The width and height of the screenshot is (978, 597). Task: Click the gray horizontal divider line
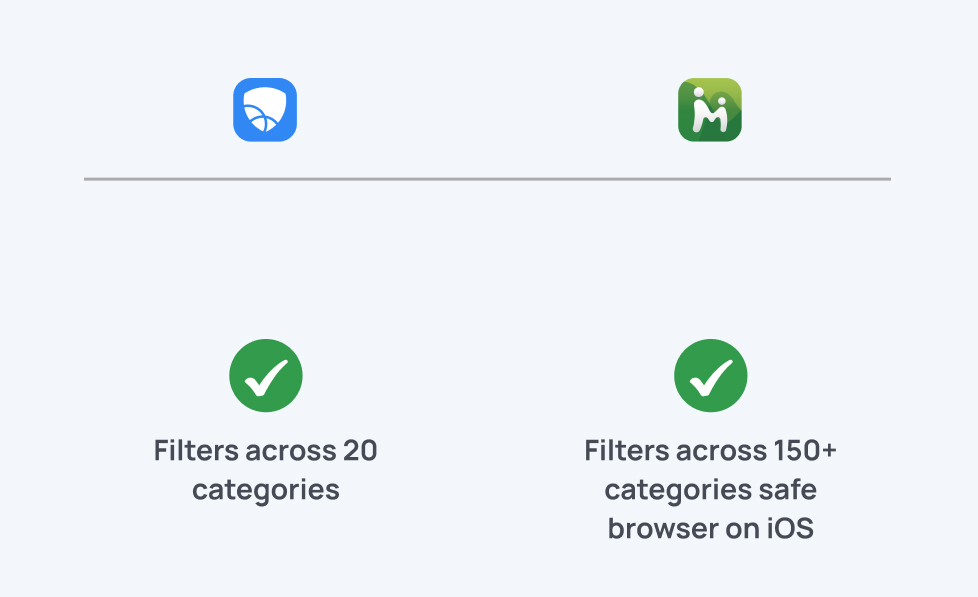pos(487,179)
